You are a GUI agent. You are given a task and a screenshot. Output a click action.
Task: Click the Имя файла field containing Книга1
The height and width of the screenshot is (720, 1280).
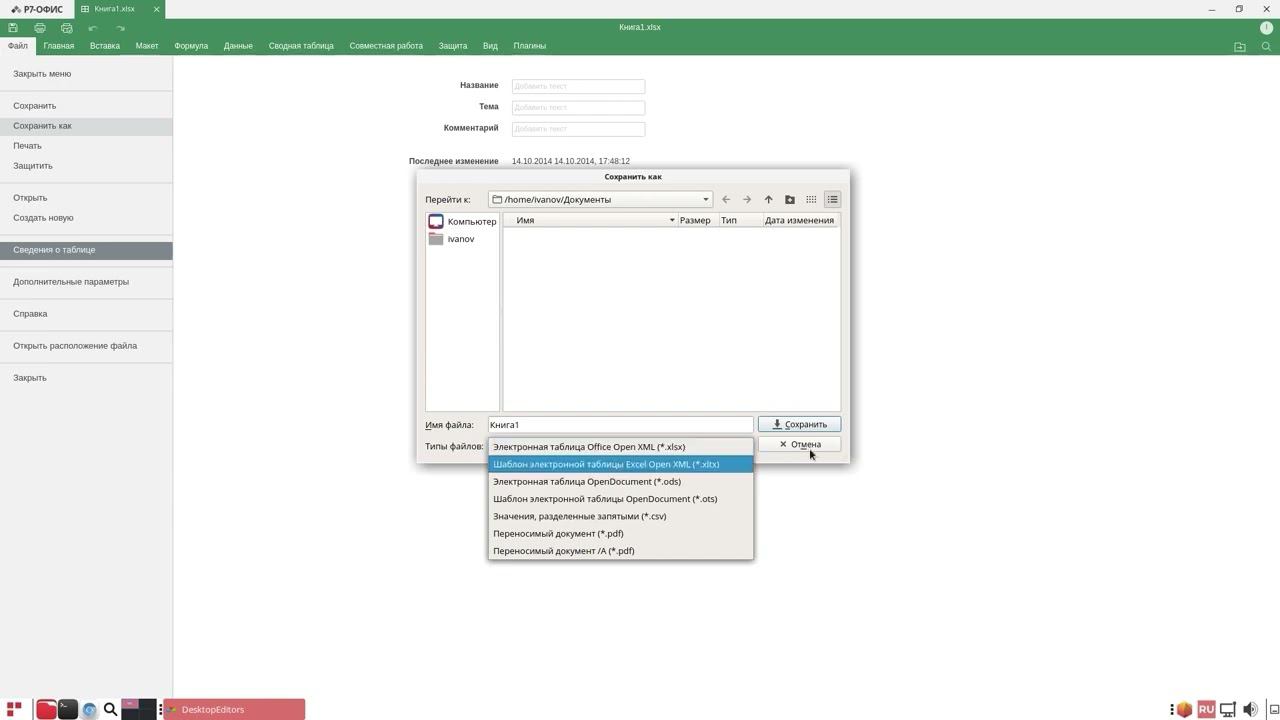coord(620,425)
